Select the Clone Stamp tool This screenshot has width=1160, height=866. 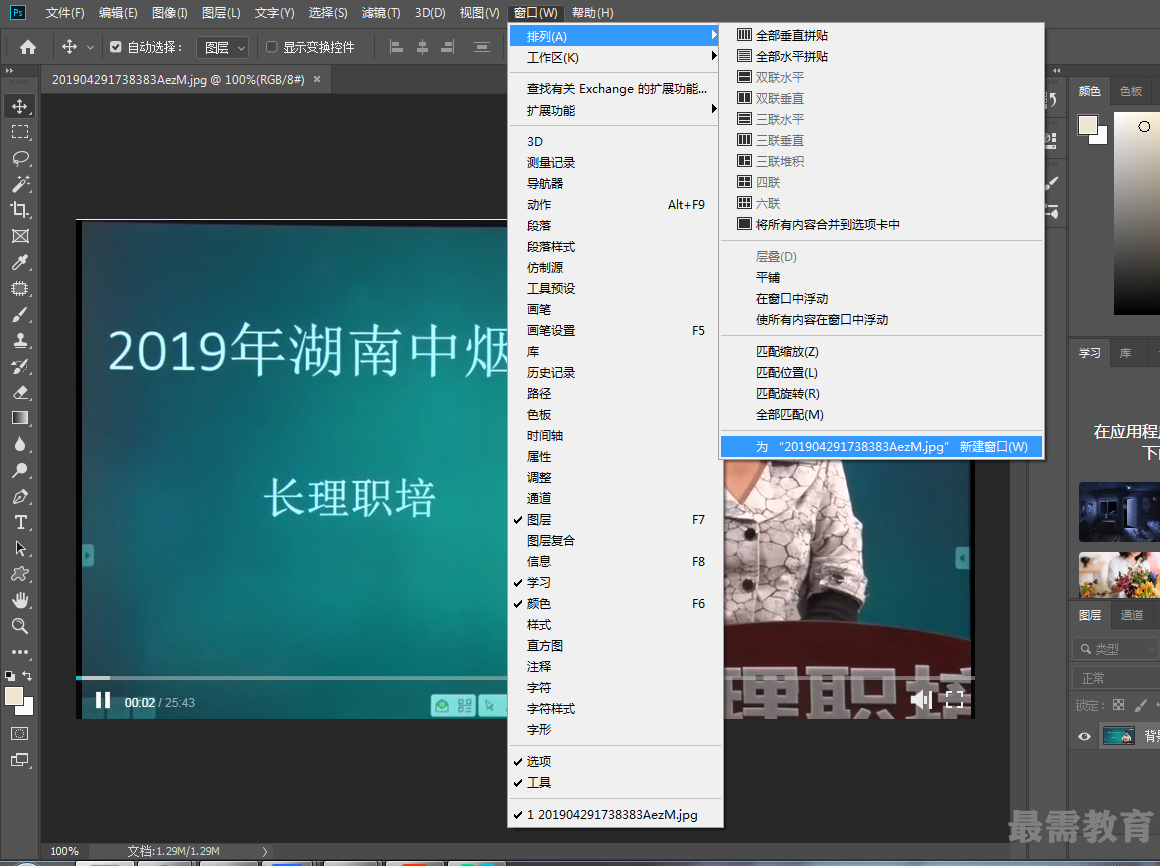coord(20,340)
